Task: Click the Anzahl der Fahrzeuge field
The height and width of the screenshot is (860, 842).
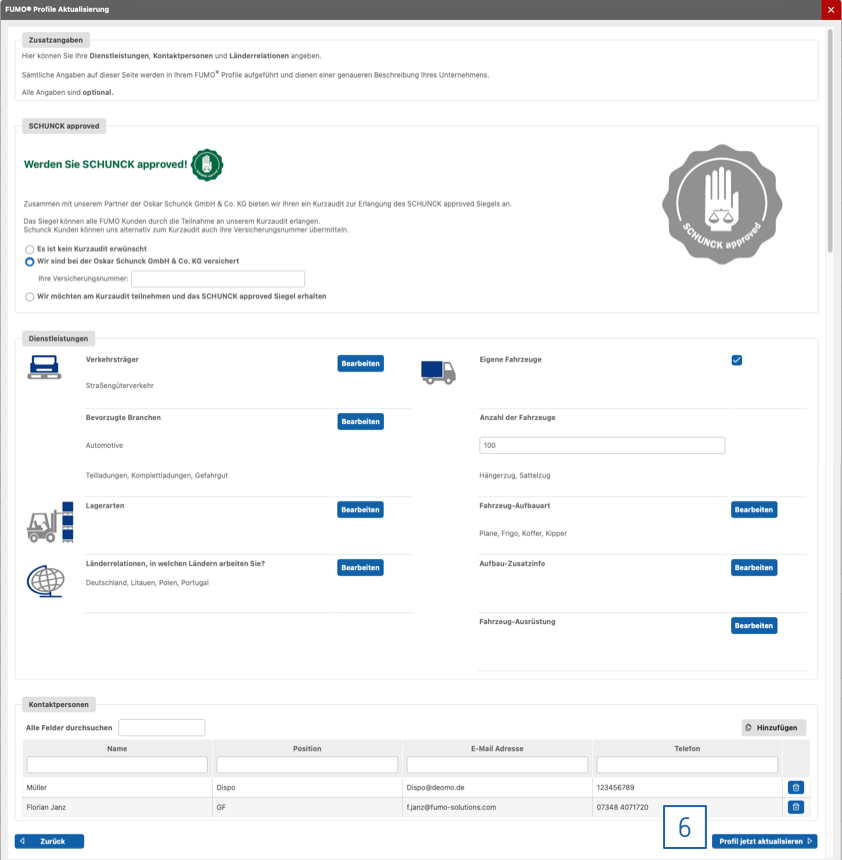Action: [602, 445]
